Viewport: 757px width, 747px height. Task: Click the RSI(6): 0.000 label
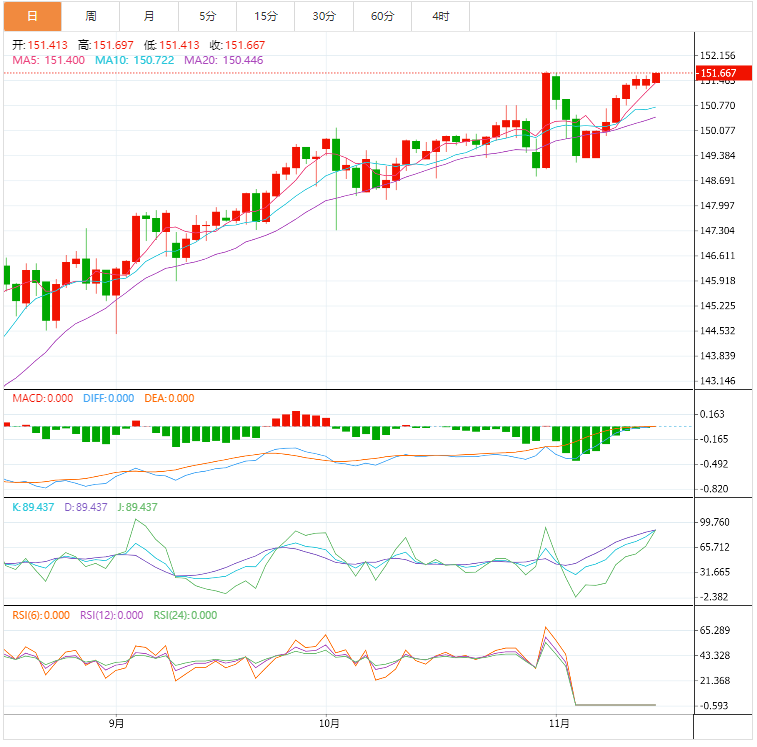[41, 615]
